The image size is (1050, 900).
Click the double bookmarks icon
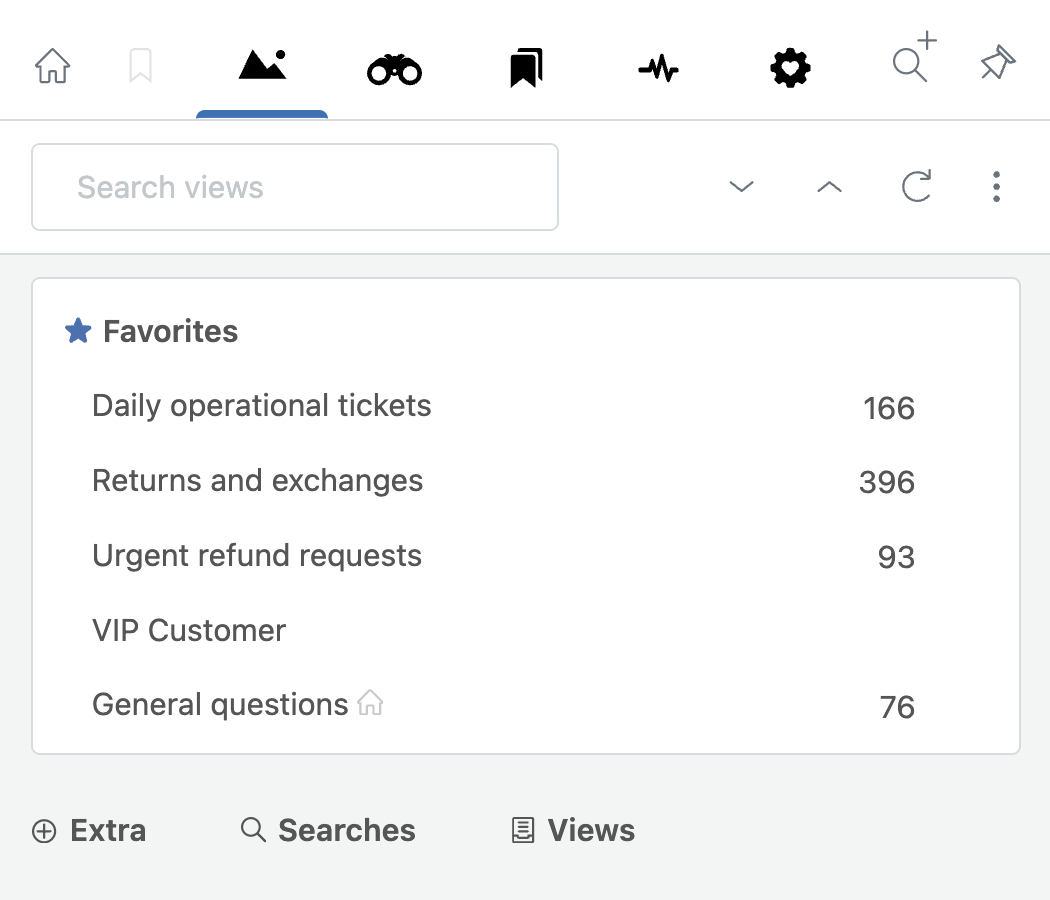pos(526,68)
